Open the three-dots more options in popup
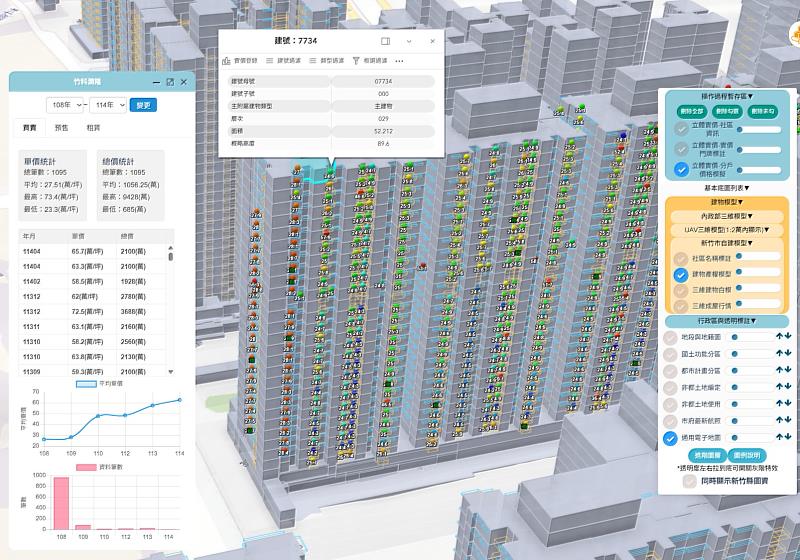This screenshot has width=800, height=560. coord(399,61)
